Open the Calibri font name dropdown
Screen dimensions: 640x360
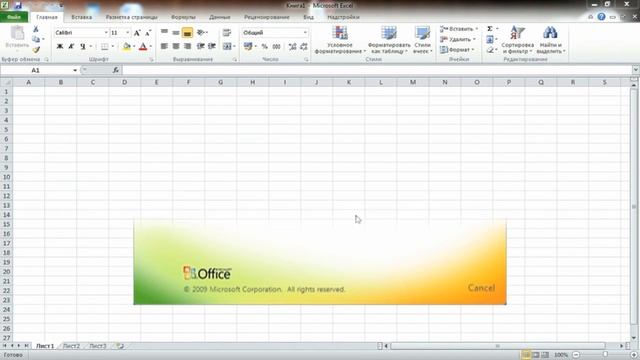[106, 33]
